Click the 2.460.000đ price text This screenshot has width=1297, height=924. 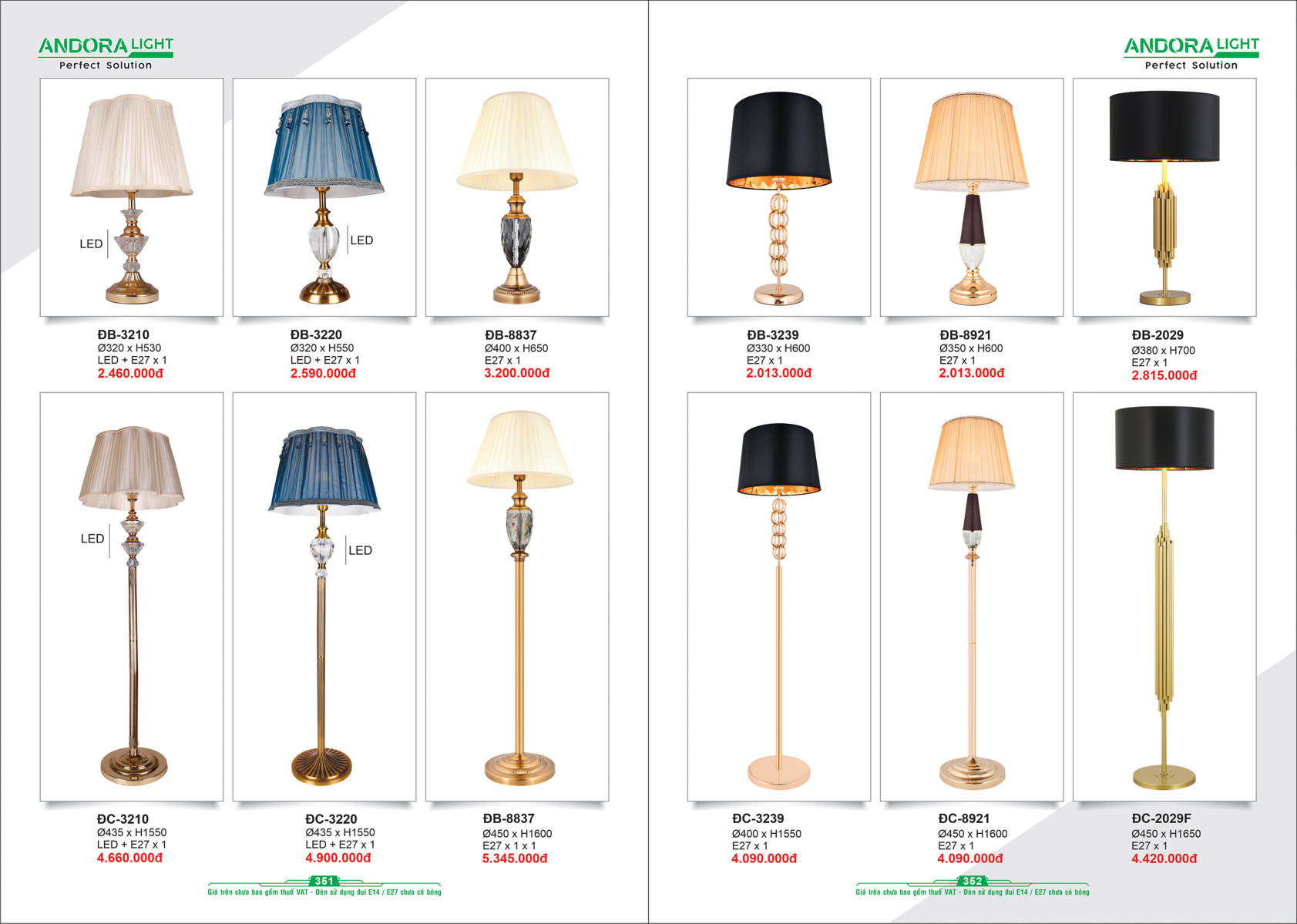130,374
